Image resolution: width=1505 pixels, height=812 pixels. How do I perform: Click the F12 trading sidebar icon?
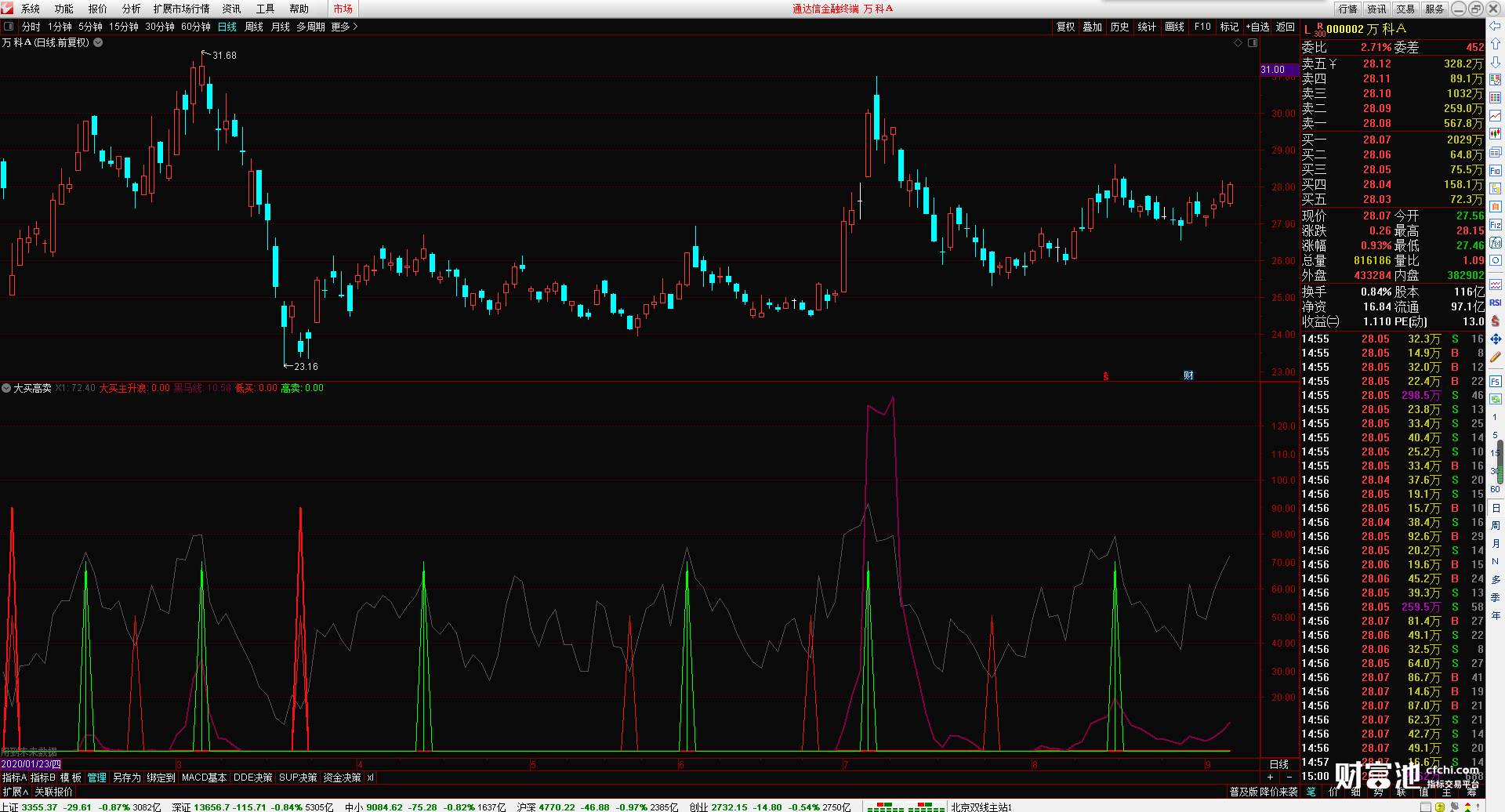[x=1496, y=225]
